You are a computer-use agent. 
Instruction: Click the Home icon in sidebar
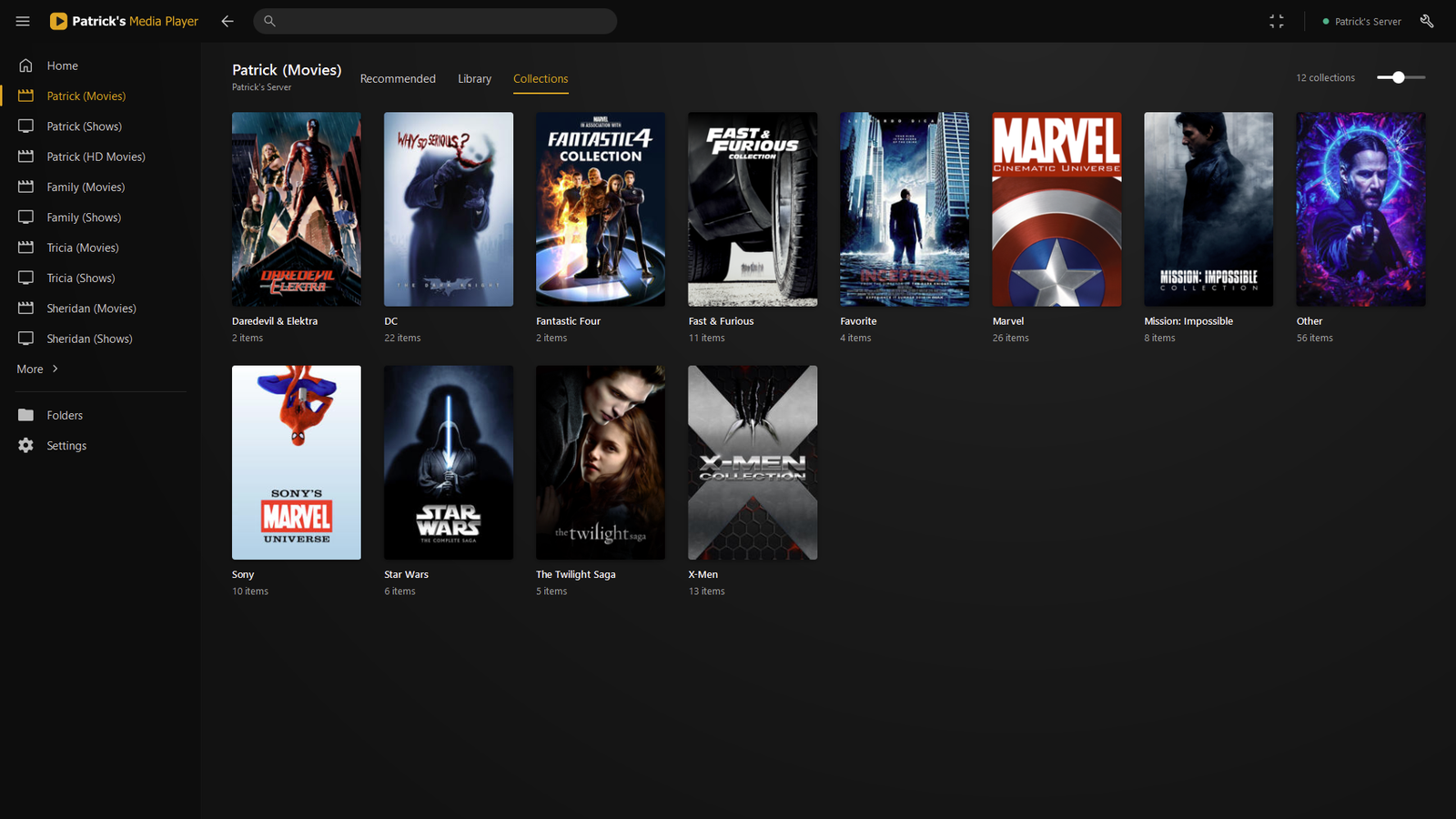25,66
